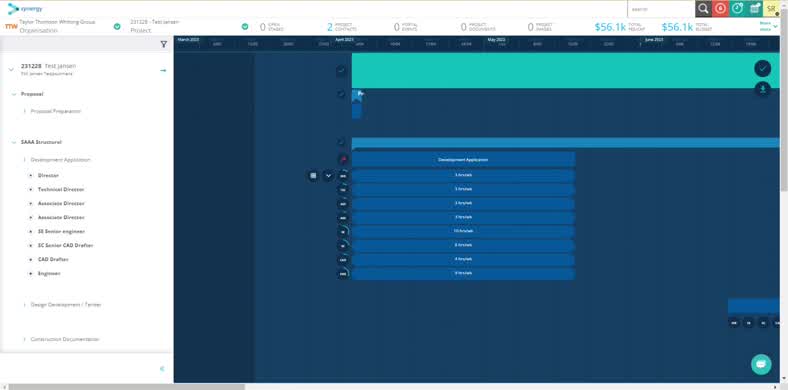Screen dimensions: 788x390
Task: Click the magnifier search icon
Action: click(x=704, y=9)
